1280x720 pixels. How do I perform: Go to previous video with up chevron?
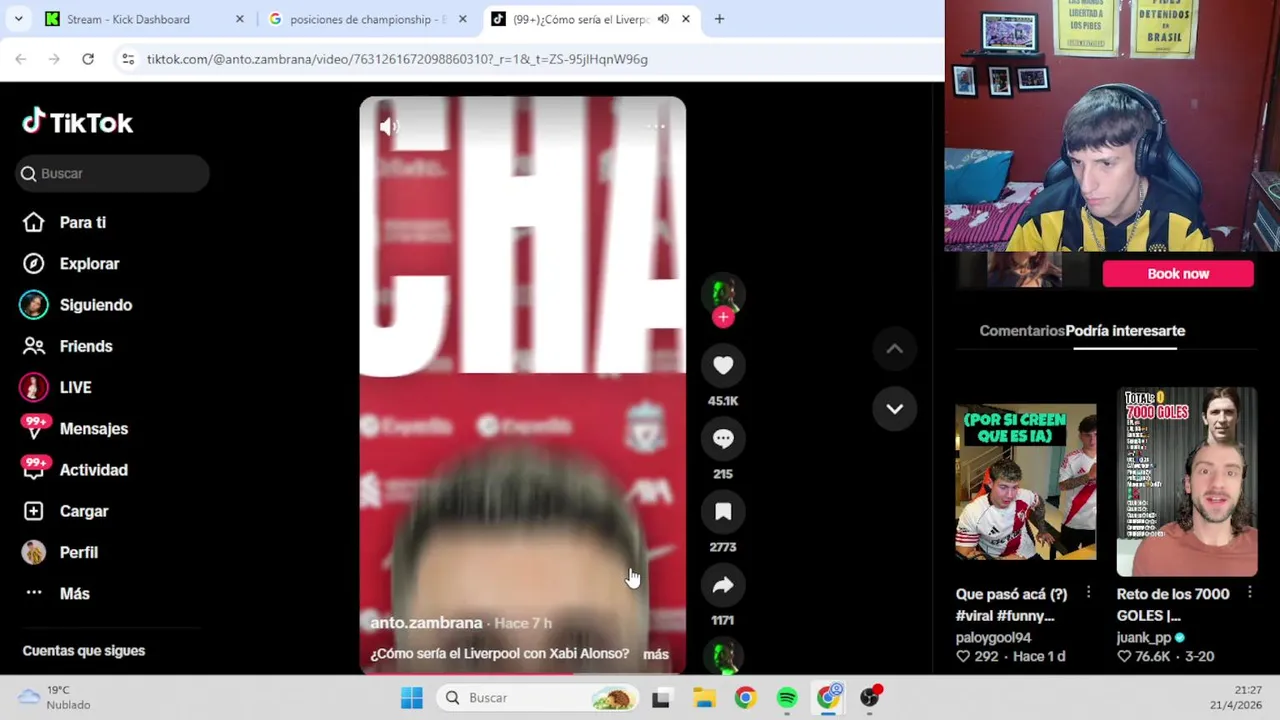[894, 349]
